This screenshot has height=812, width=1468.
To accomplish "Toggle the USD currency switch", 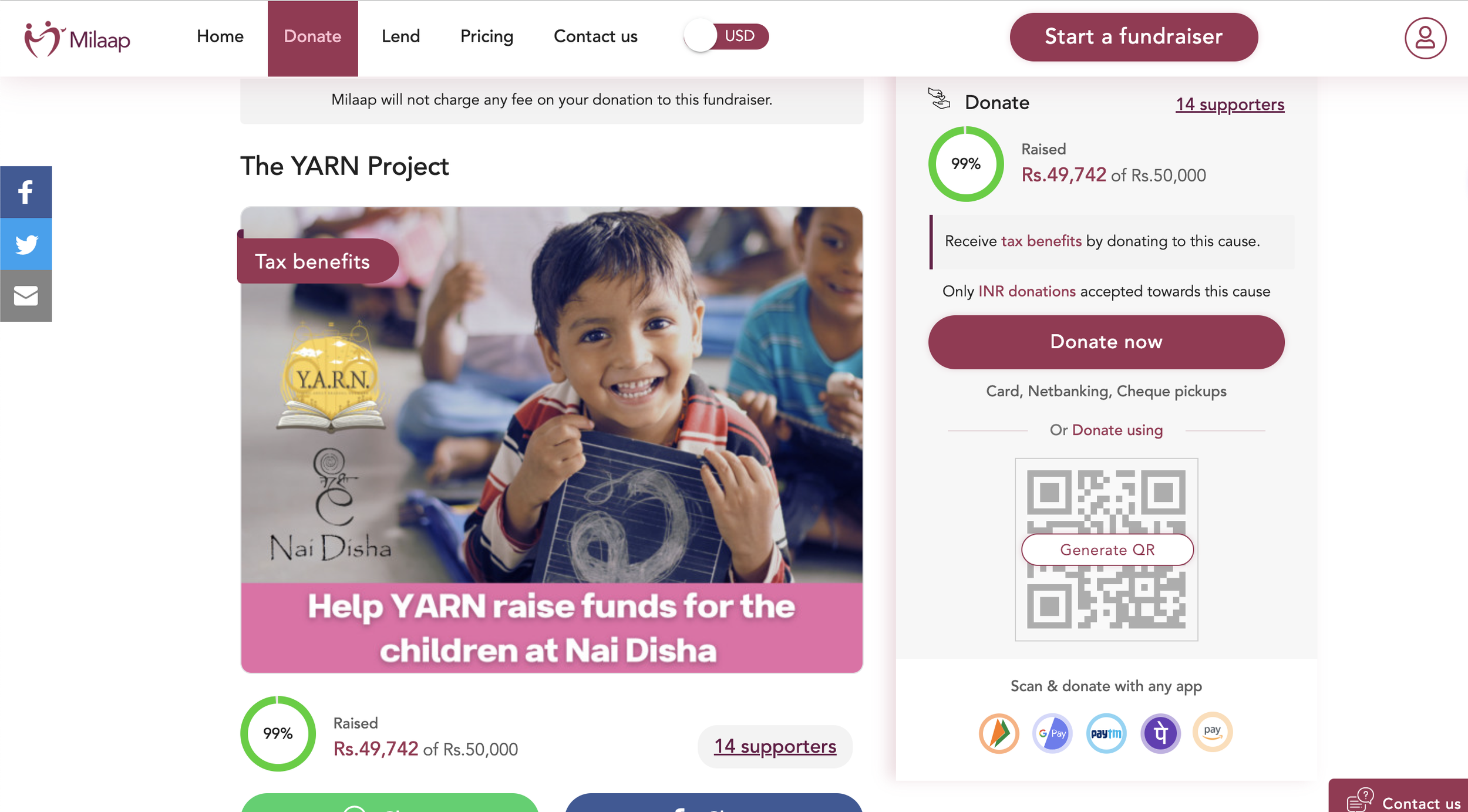I will click(x=726, y=36).
